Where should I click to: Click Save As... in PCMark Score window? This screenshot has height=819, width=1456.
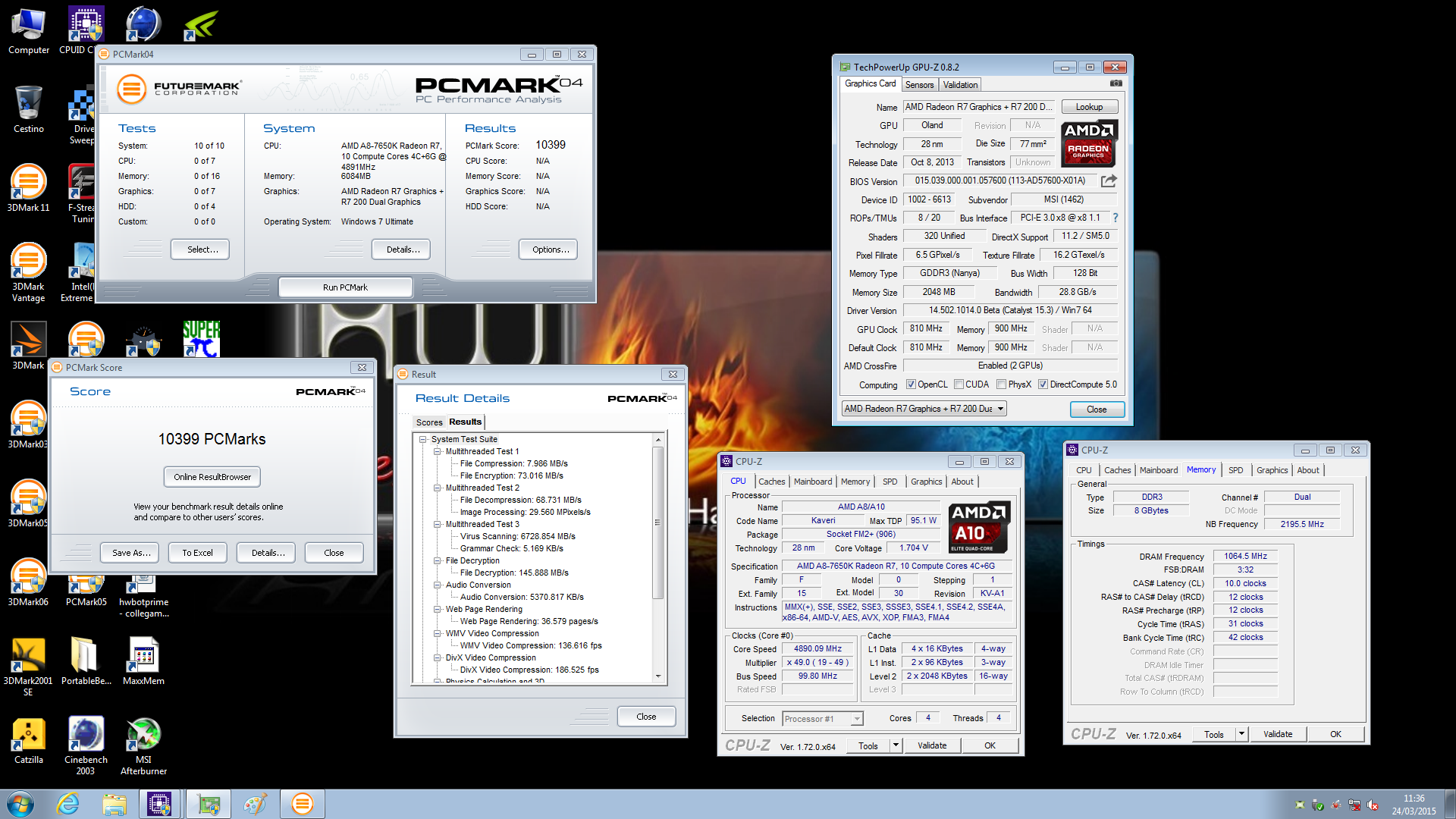(130, 553)
